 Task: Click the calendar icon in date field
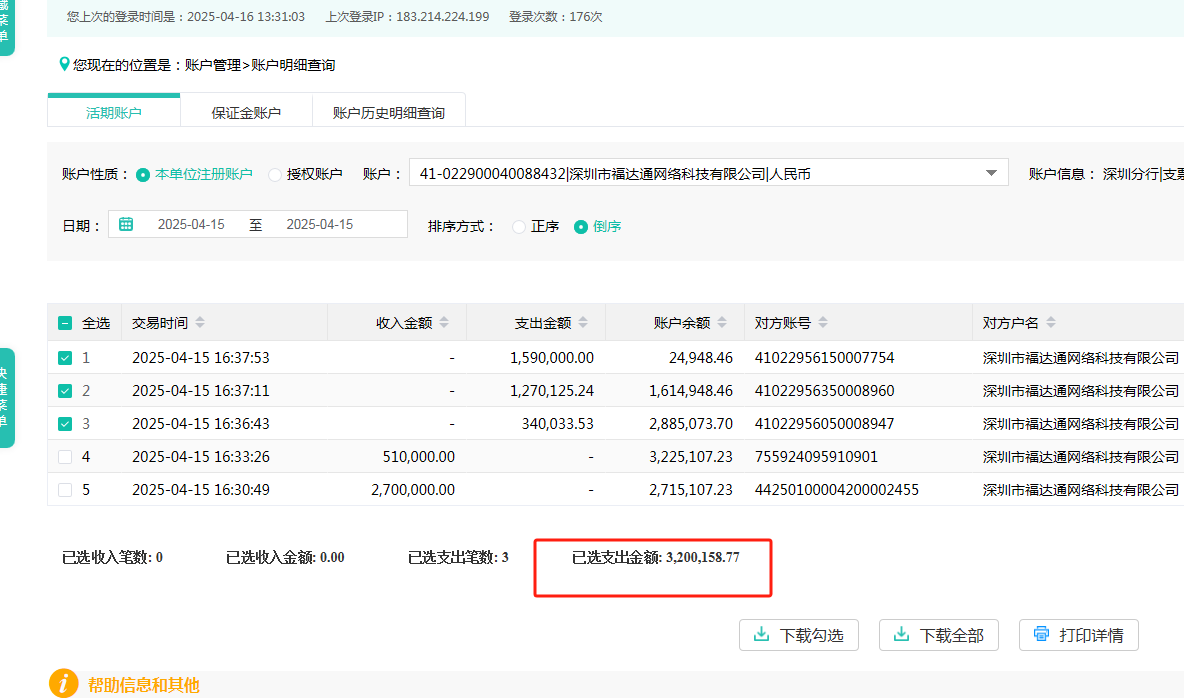coord(126,225)
